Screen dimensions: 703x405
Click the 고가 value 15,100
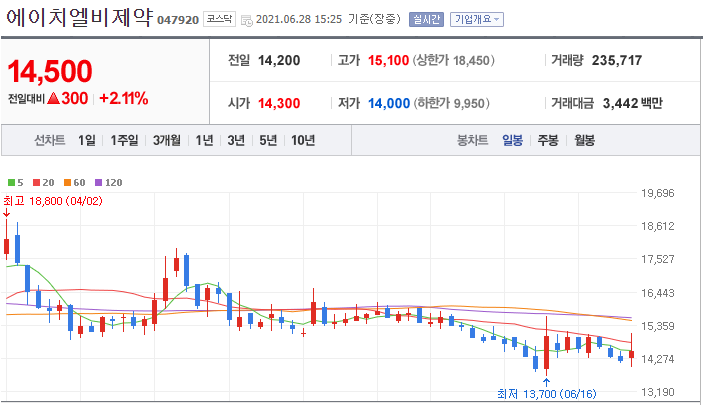coord(388,60)
